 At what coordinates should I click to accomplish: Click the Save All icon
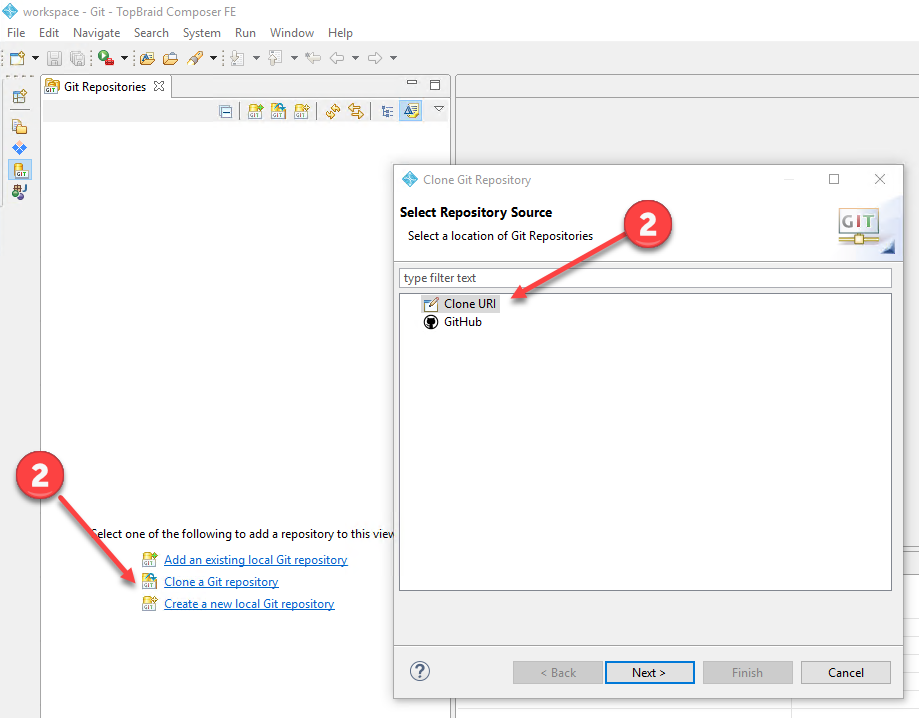pos(77,58)
